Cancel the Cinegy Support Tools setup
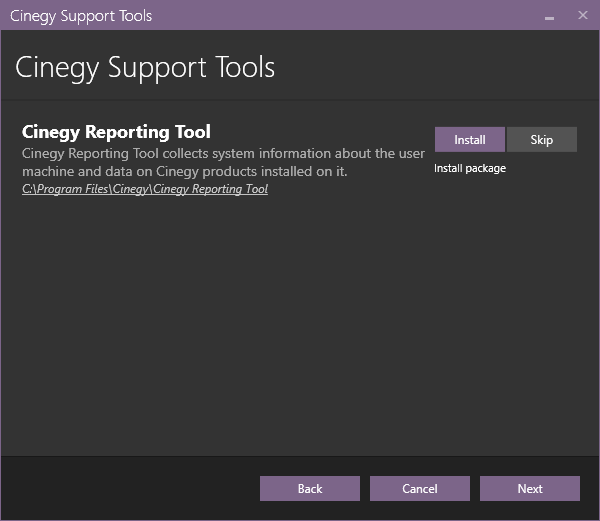600x521 pixels. pyautogui.click(x=419, y=488)
